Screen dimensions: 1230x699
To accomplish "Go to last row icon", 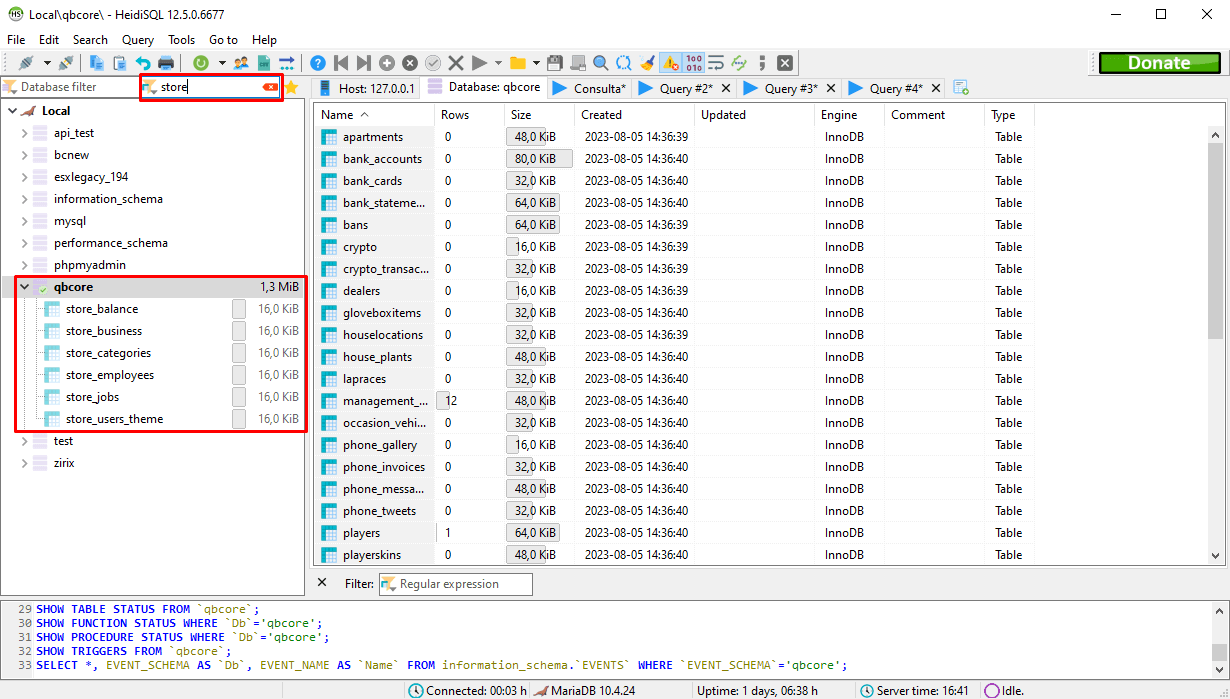I will point(364,63).
